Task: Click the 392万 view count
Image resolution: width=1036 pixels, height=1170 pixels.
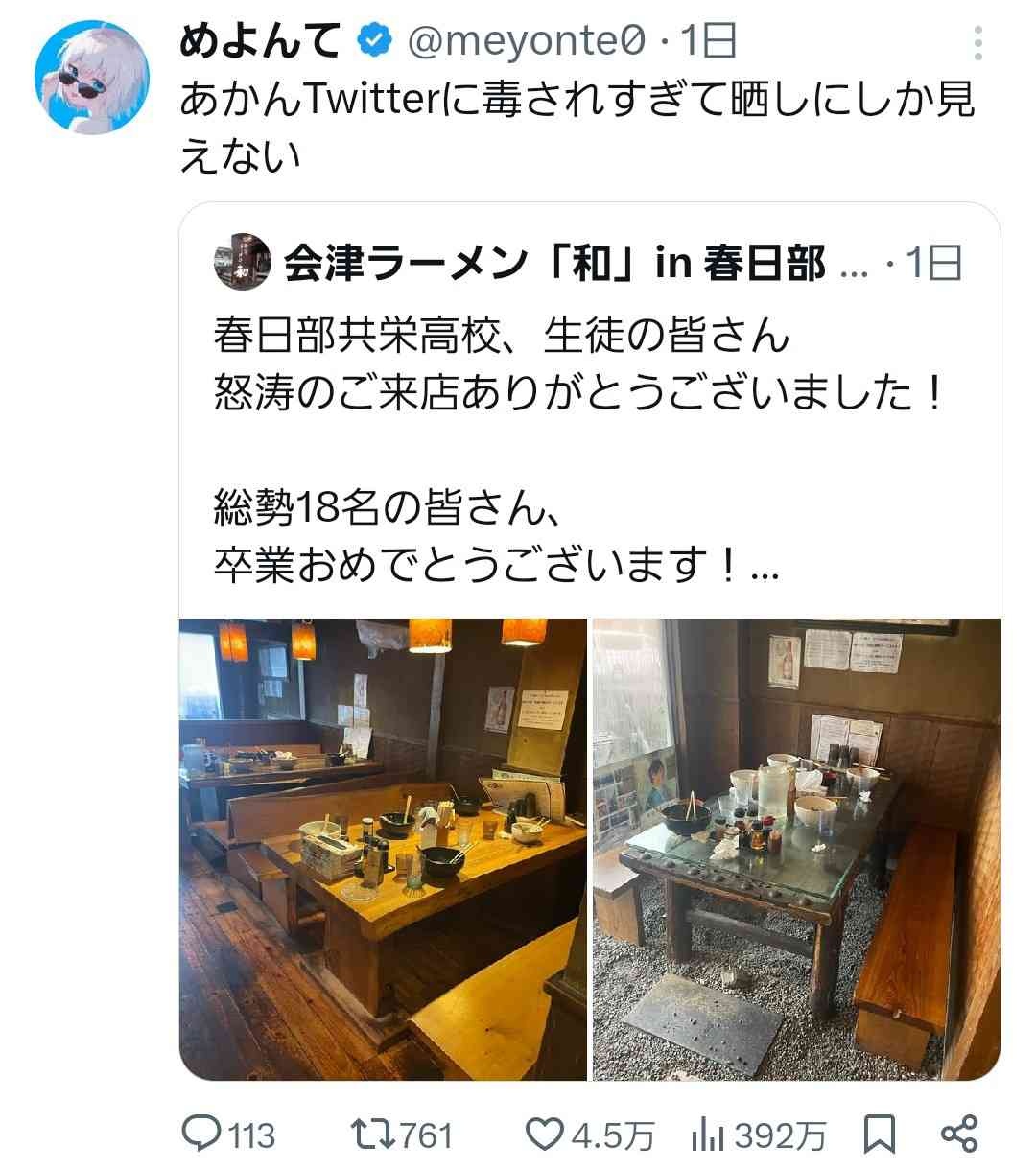Action: point(780,1136)
